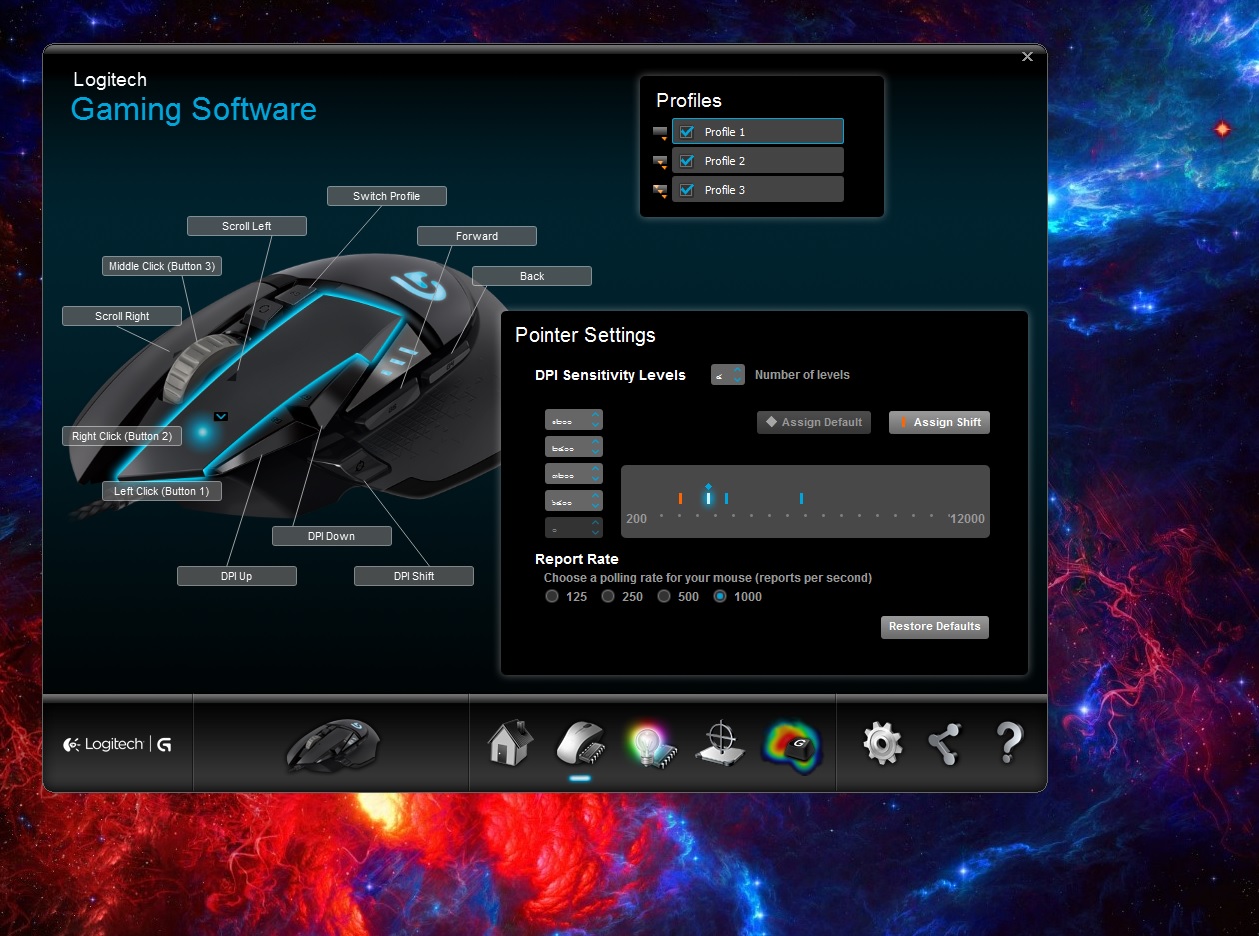The width and height of the screenshot is (1259, 936).
Task: Select the orange shift marker on DPI slider
Action: (x=680, y=497)
